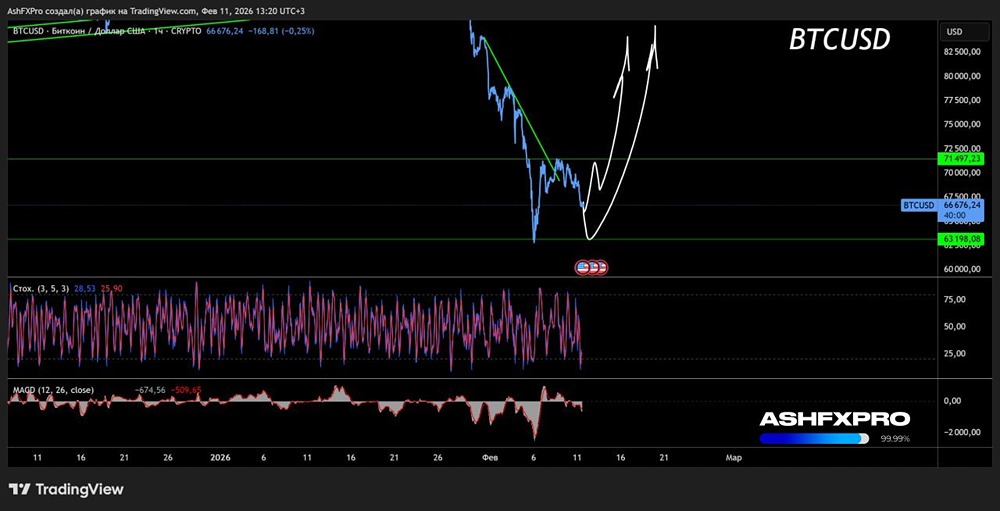Viewport: 1000px width, 511px height.
Task: Click the BTCUSD Биткоин symbol title
Action: pos(77,31)
